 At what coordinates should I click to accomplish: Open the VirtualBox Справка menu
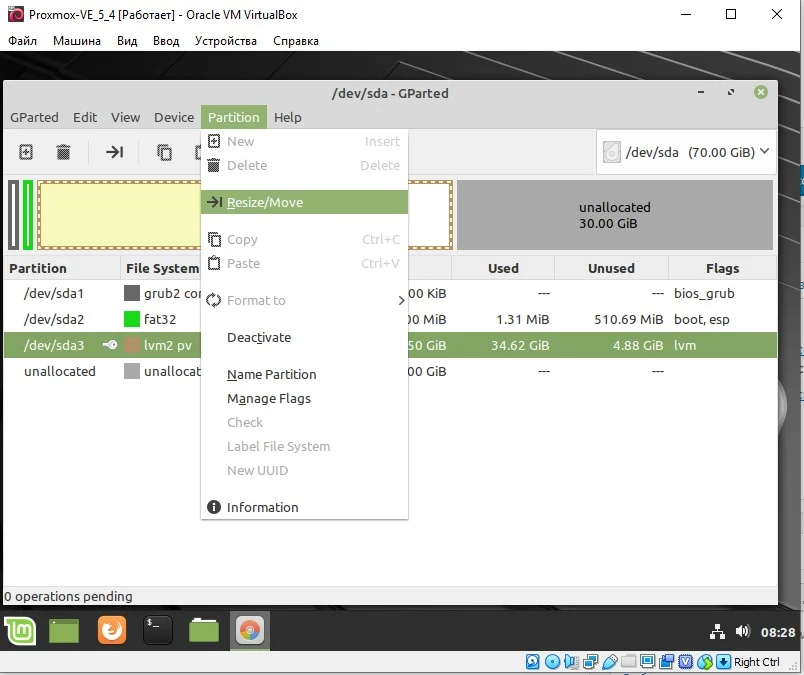point(296,41)
